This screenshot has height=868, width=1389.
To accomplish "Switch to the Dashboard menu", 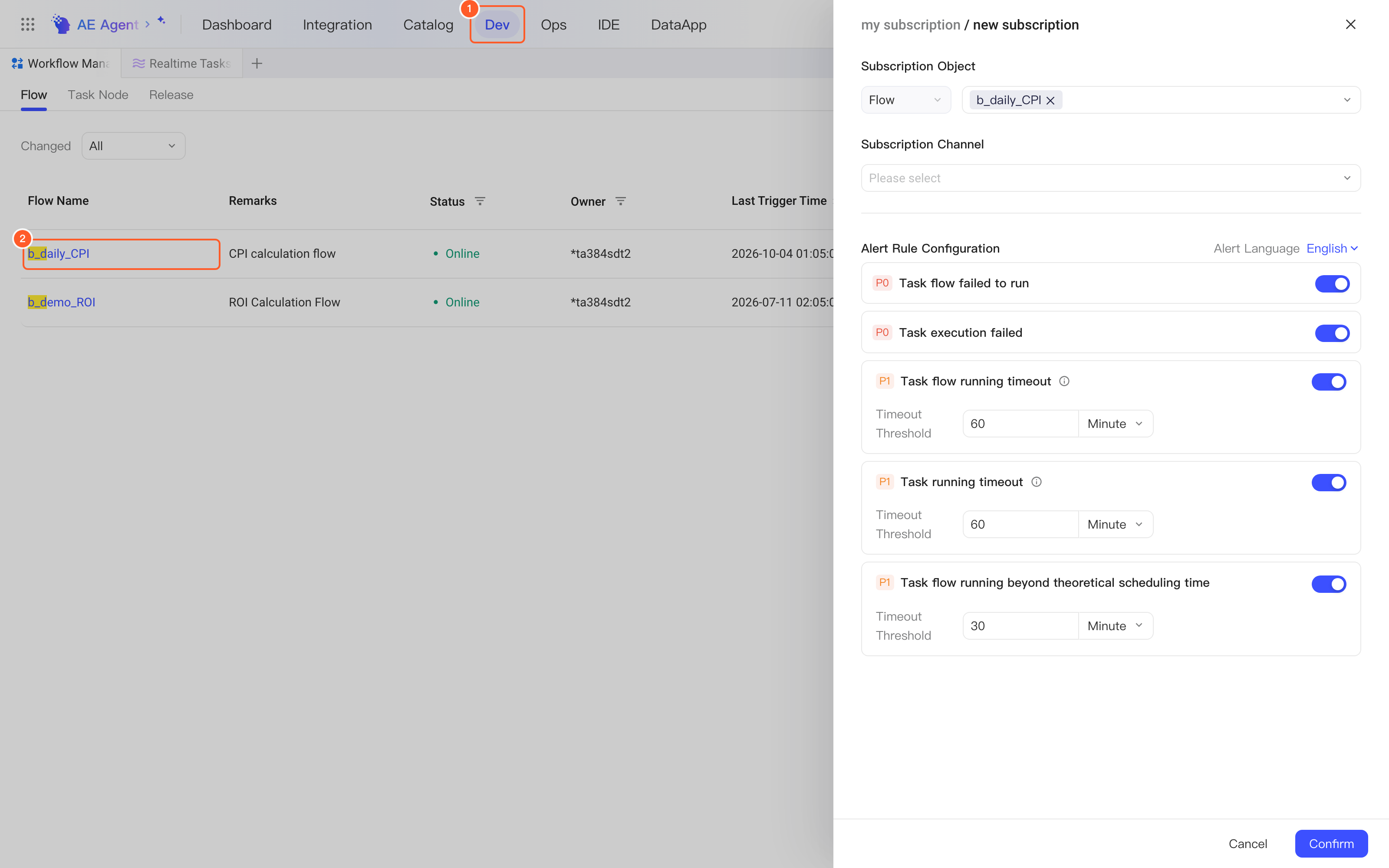I will [237, 25].
